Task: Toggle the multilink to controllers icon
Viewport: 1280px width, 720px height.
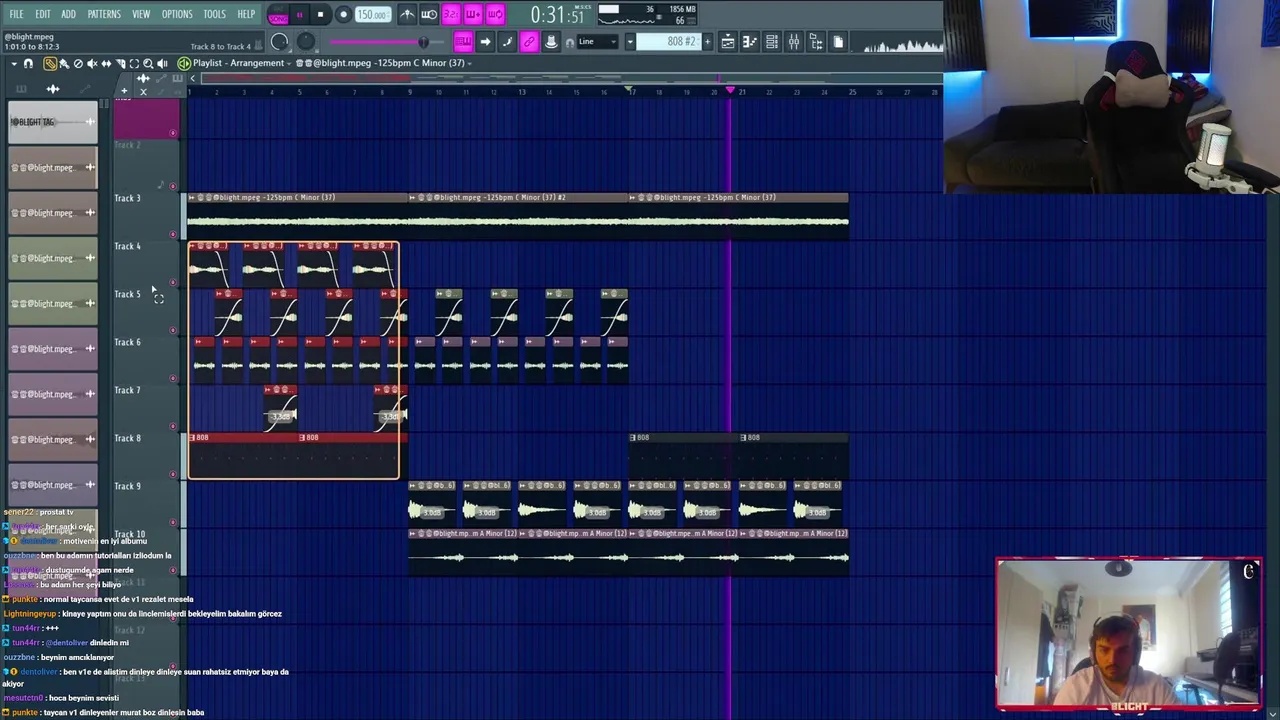Action: pyautogui.click(x=529, y=42)
